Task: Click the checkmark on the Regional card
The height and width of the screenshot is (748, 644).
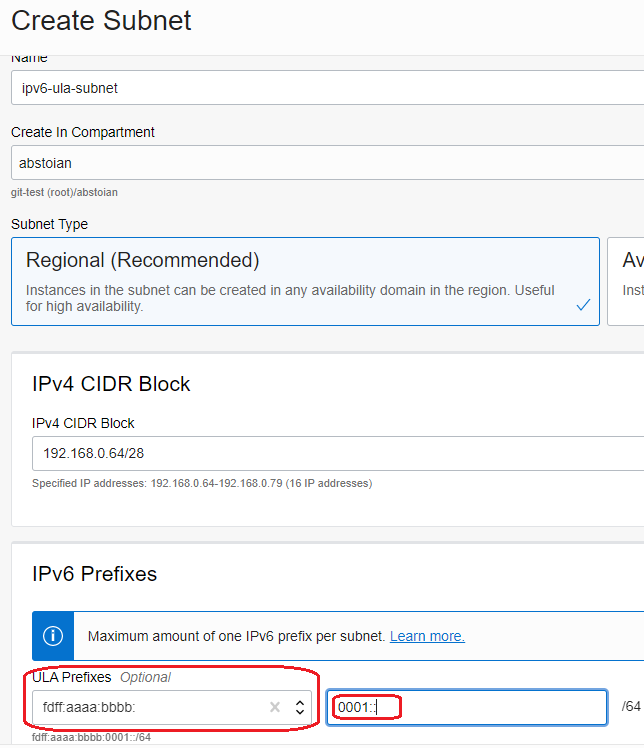Action: pyautogui.click(x=583, y=305)
